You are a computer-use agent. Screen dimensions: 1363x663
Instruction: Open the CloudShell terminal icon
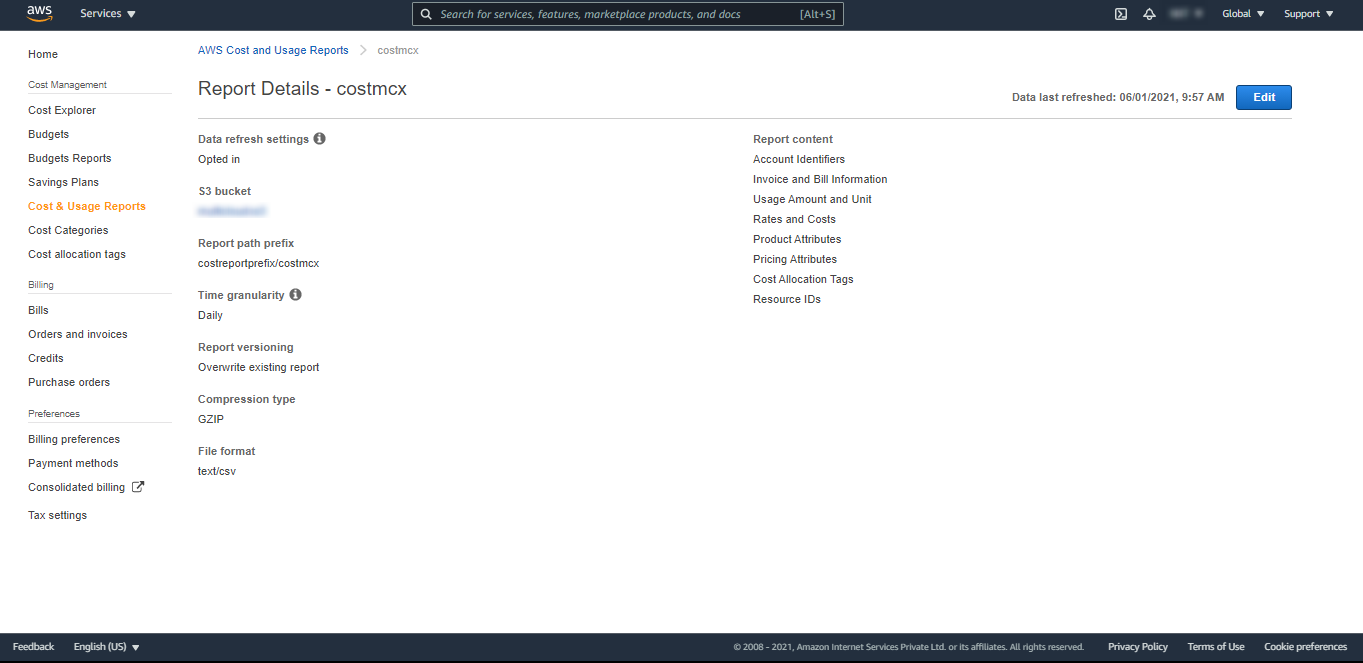[1121, 14]
